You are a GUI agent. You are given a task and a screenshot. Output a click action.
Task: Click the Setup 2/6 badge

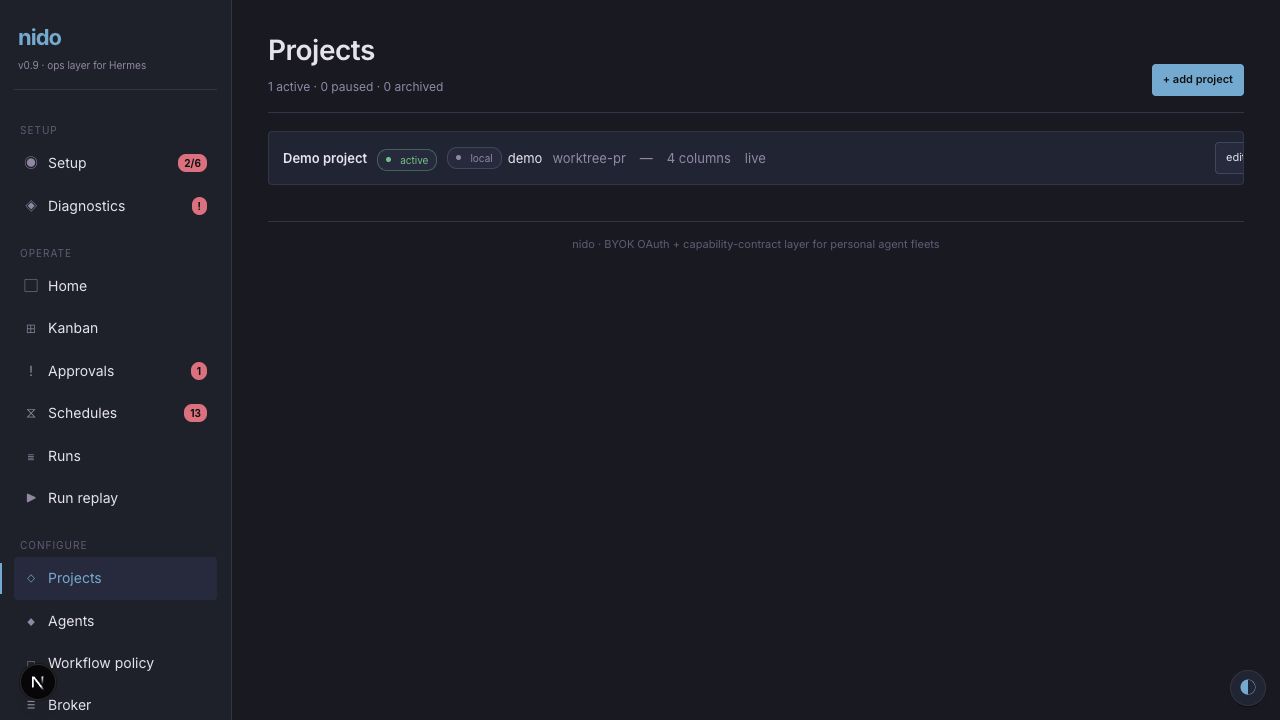(192, 163)
